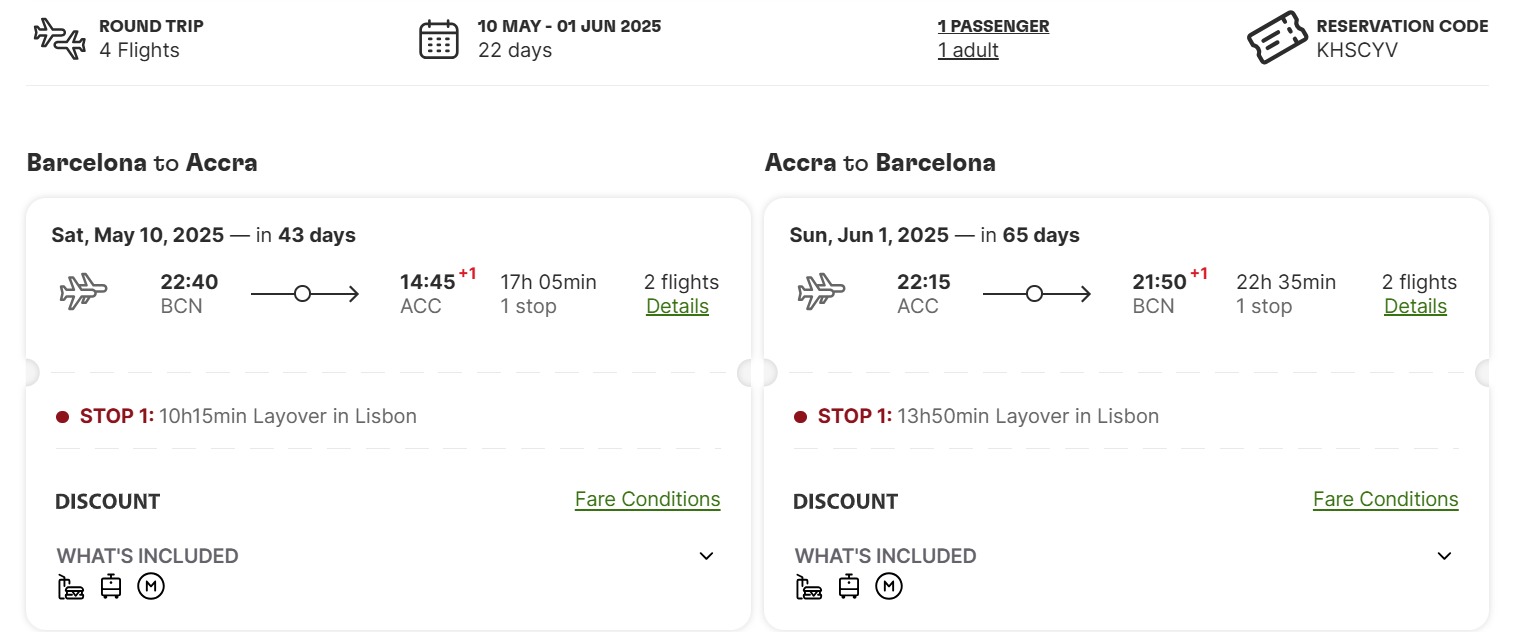Click the miles M icon in outbound card
Viewport: 1513px width, 632px height.
tap(151, 587)
